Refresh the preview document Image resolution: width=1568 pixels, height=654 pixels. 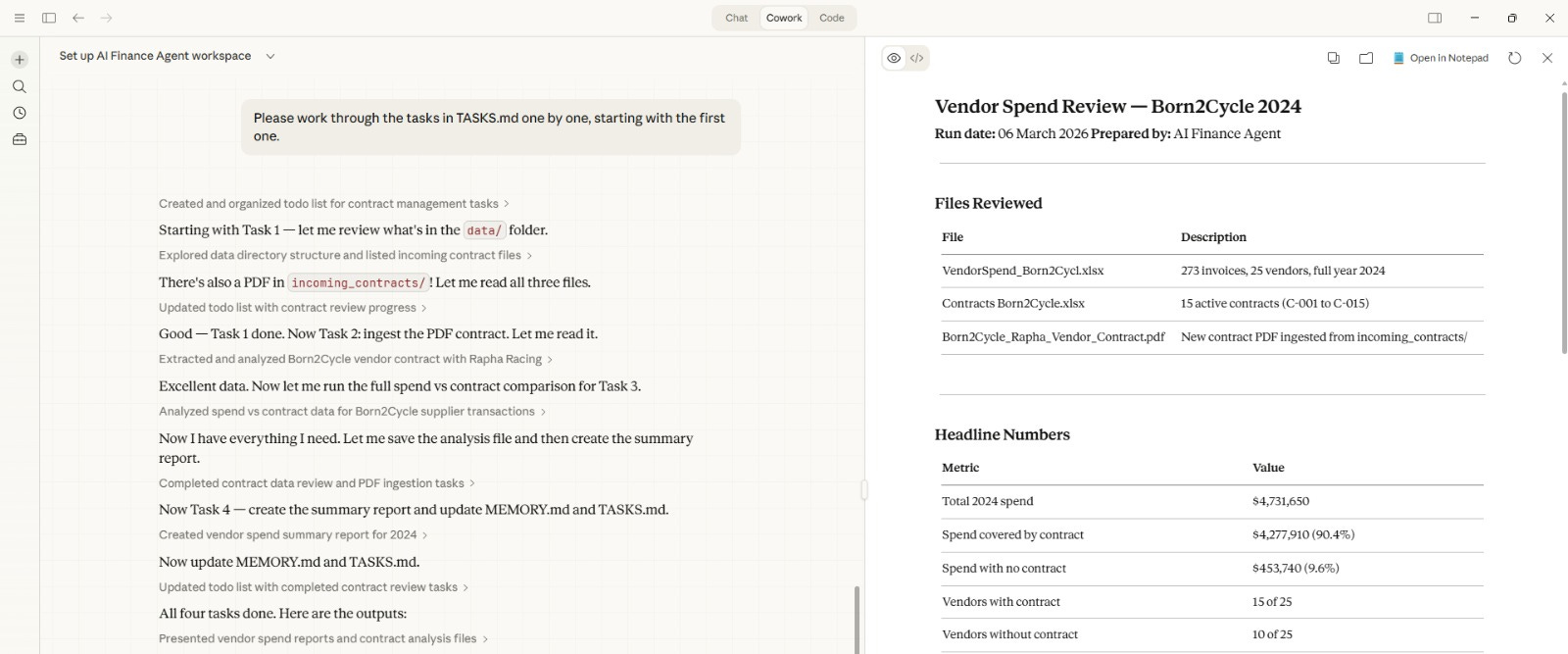[x=1515, y=58]
